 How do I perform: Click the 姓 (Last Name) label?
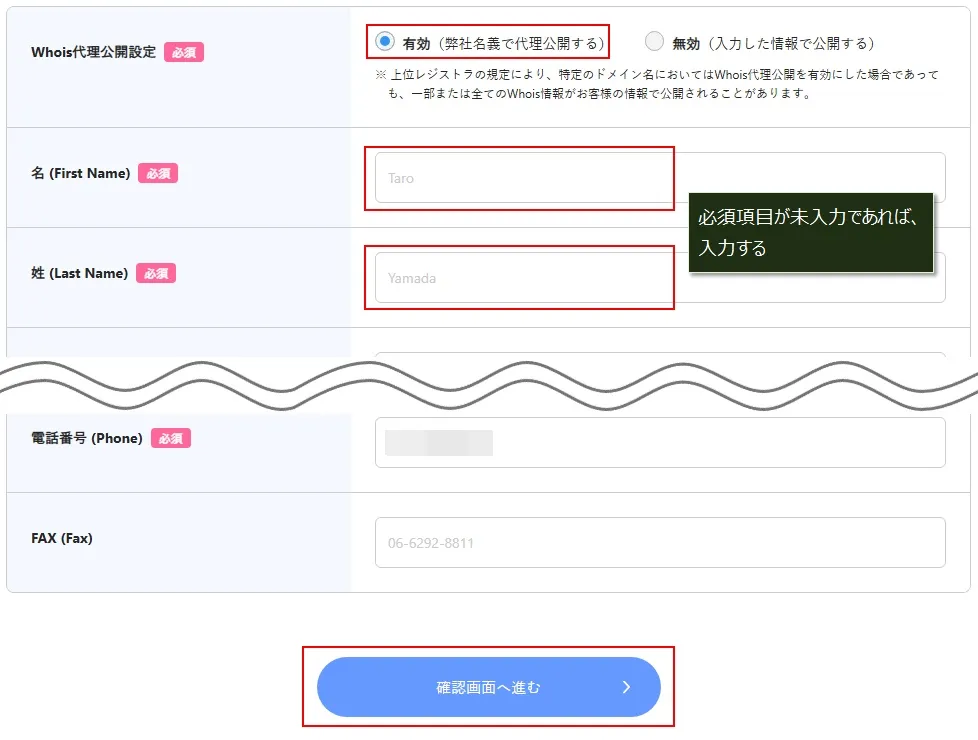[x=79, y=273]
